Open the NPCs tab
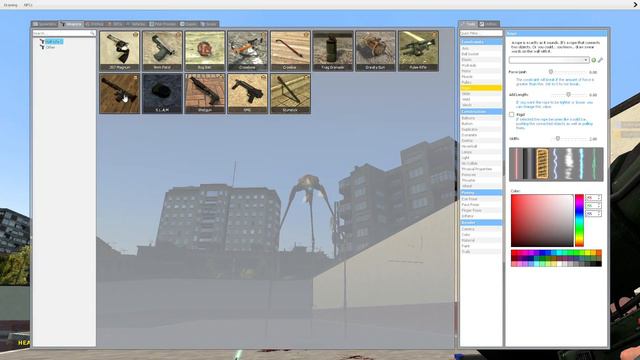 (x=115, y=24)
